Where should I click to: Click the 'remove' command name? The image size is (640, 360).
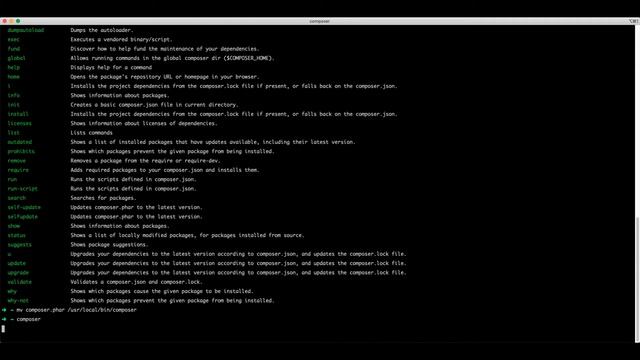16,161
